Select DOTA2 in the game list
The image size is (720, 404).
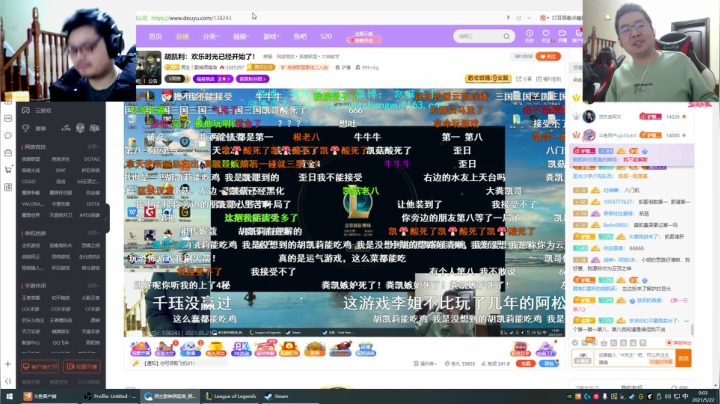(92, 159)
